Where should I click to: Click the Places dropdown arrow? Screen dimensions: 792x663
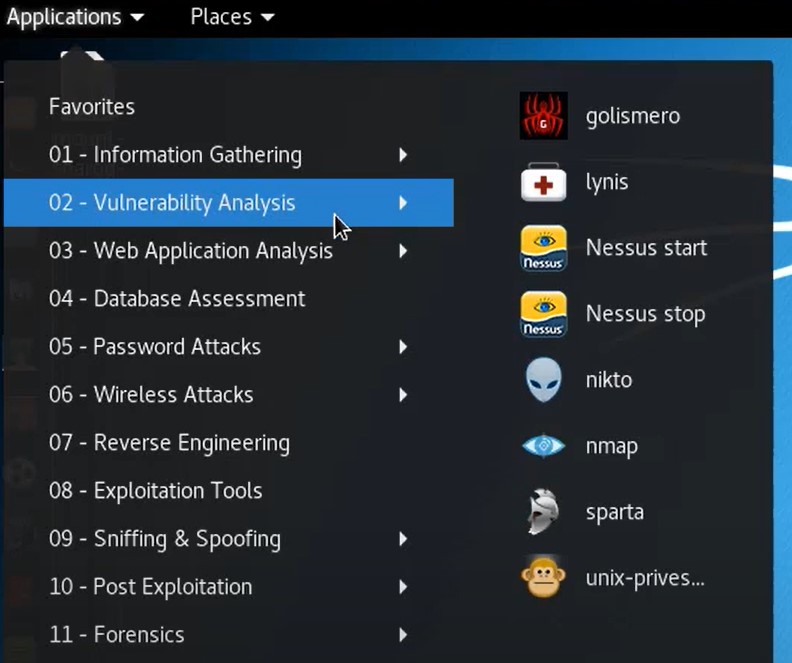coord(268,18)
